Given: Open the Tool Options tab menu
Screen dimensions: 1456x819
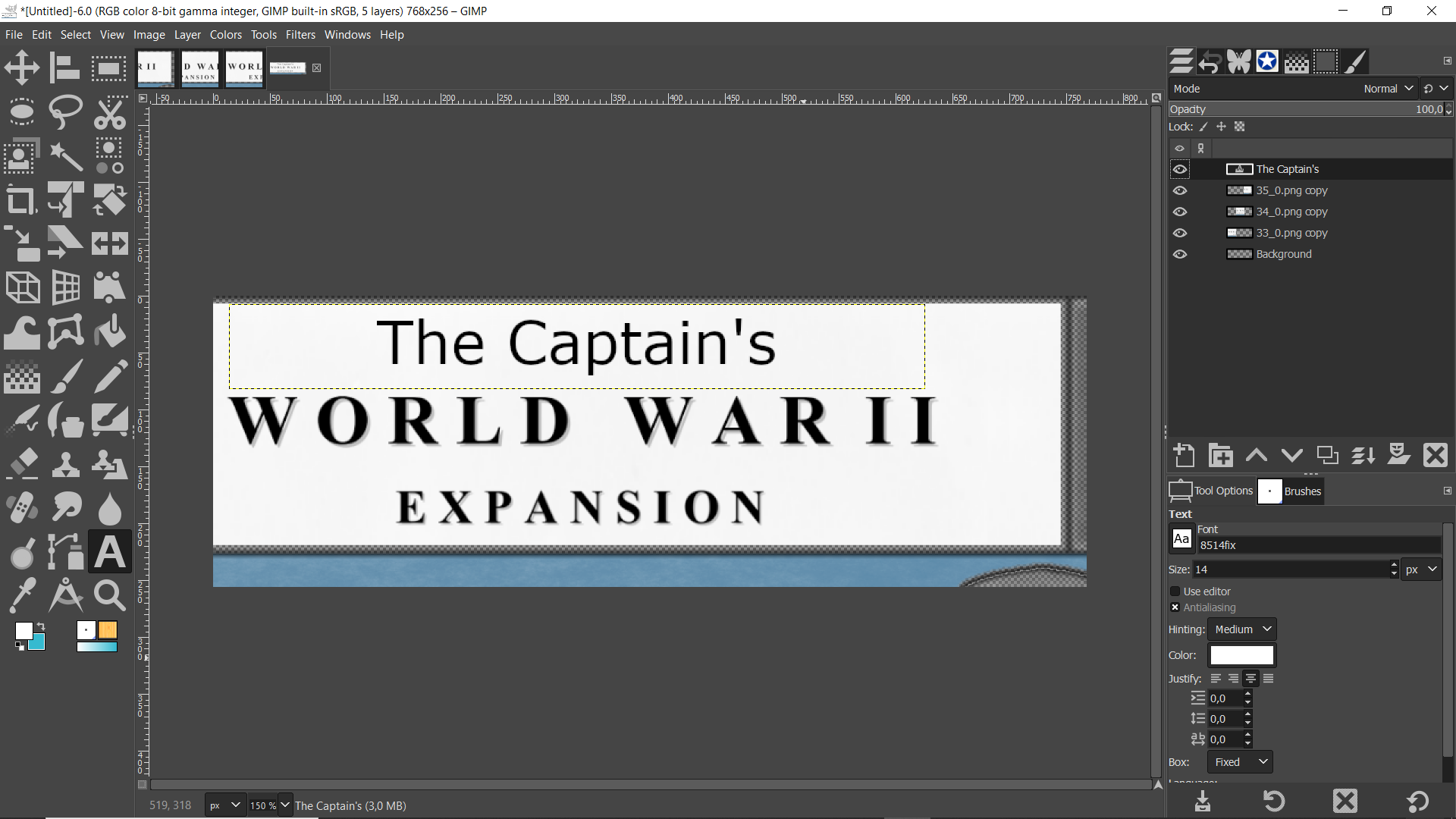Looking at the screenshot, I should pos(1447,491).
